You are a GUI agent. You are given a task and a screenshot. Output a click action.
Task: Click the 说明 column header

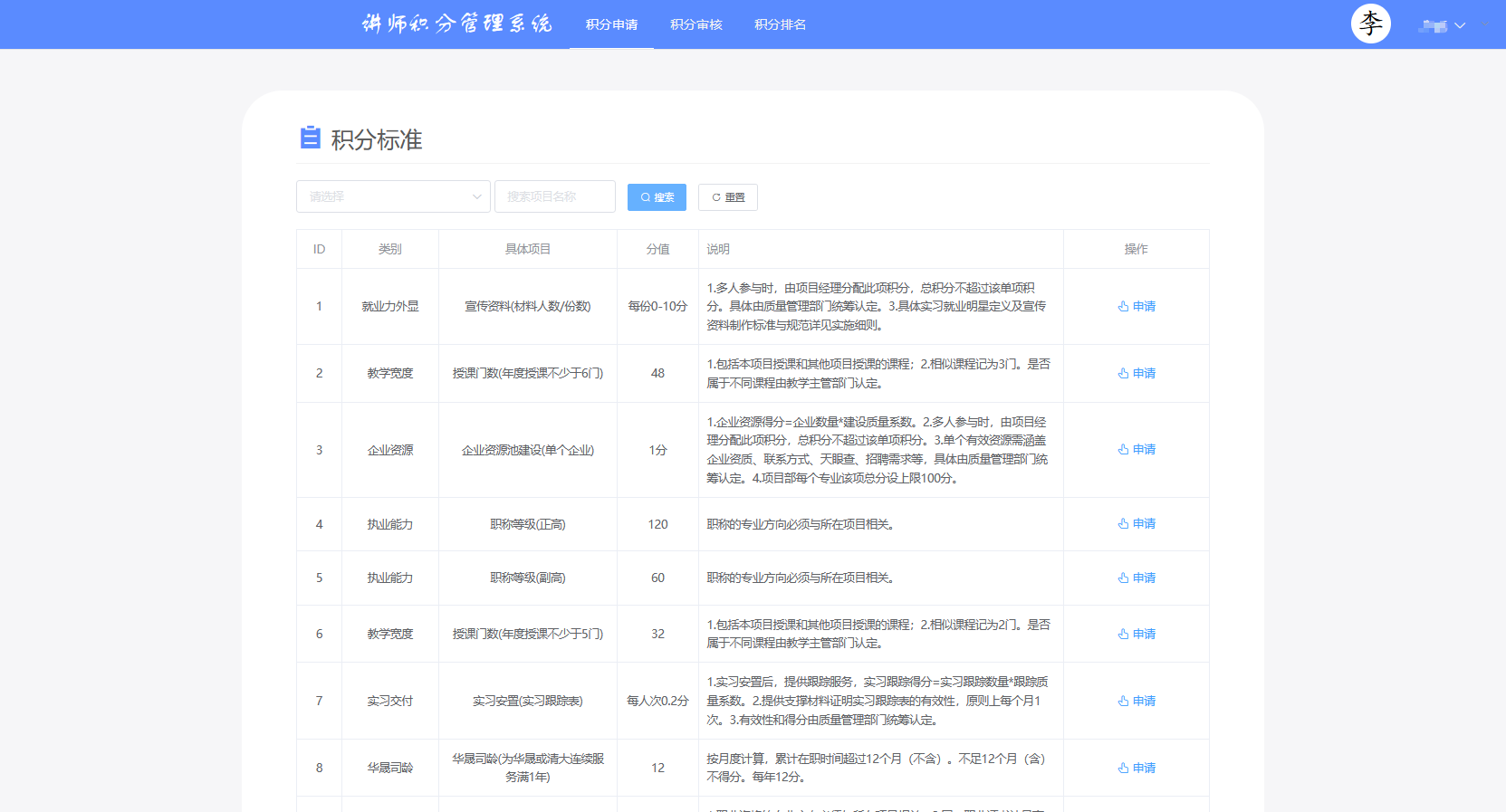(881, 249)
